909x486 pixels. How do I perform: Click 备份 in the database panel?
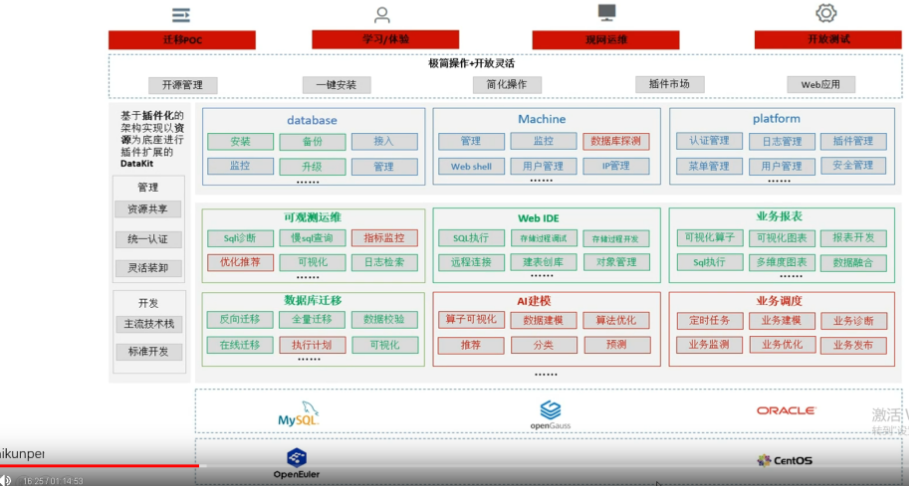pyautogui.click(x=312, y=142)
